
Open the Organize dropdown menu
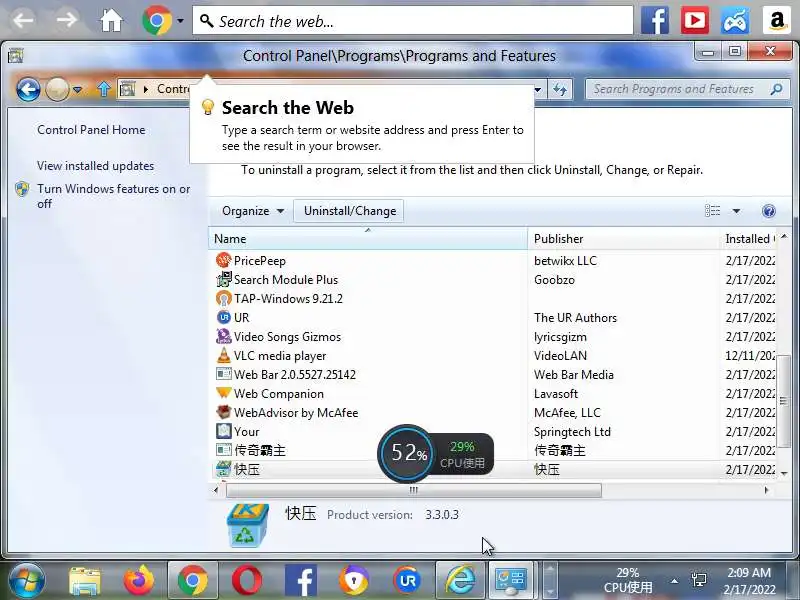(x=253, y=211)
